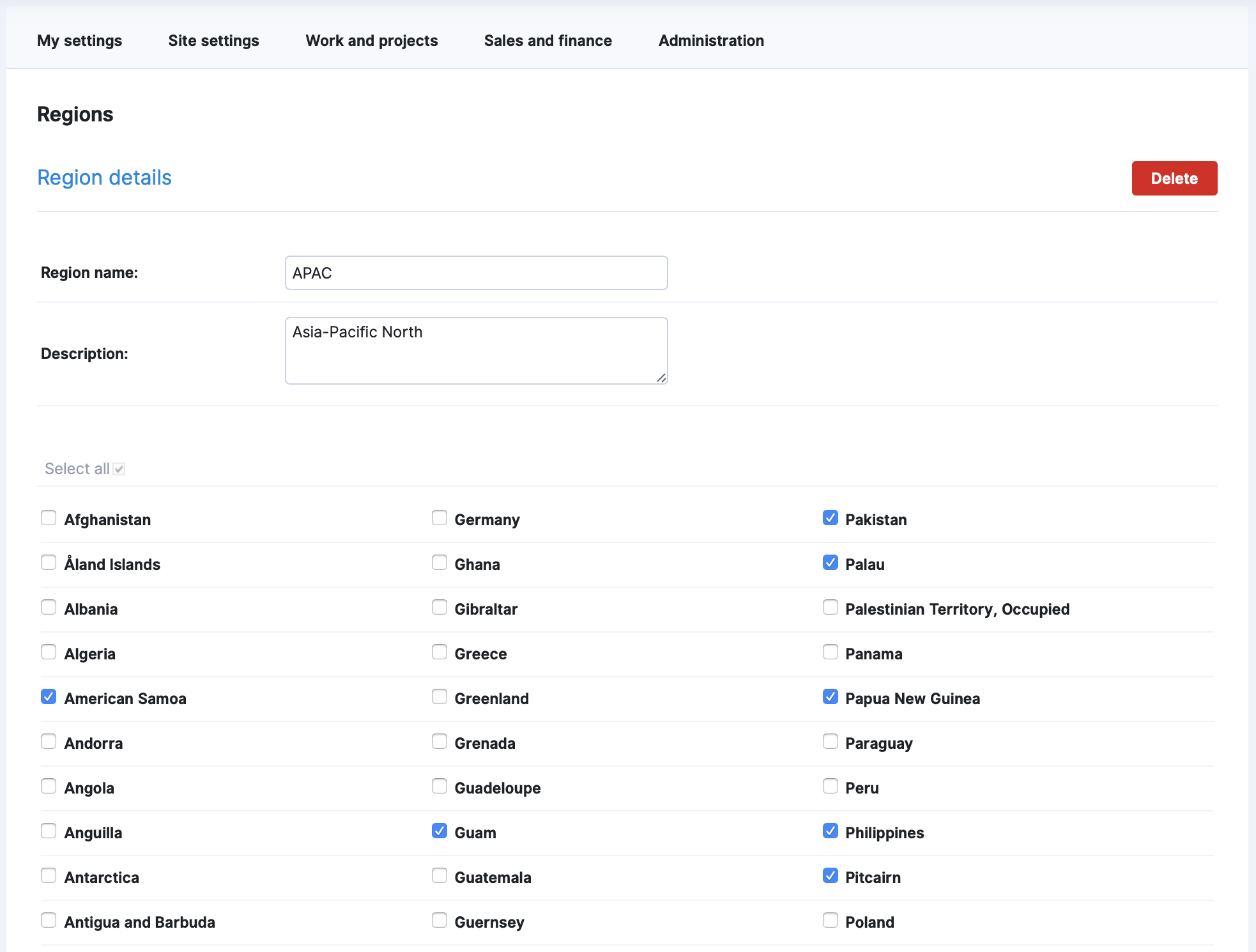This screenshot has height=952, width=1256.
Task: Go to Sales and finance tab
Action: pyautogui.click(x=548, y=40)
